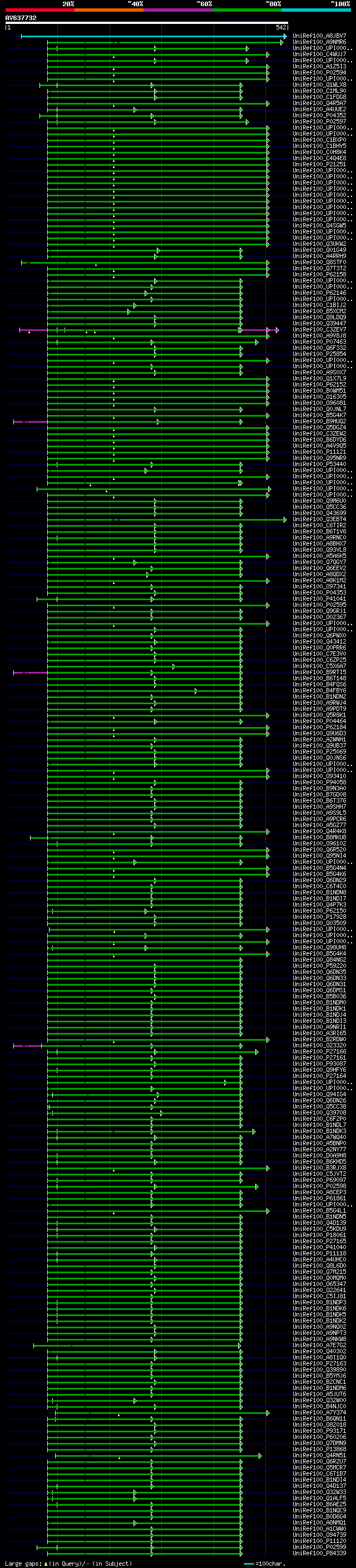Select label UniRef100_P21251
356x1568 pixels.
(319, 164)
